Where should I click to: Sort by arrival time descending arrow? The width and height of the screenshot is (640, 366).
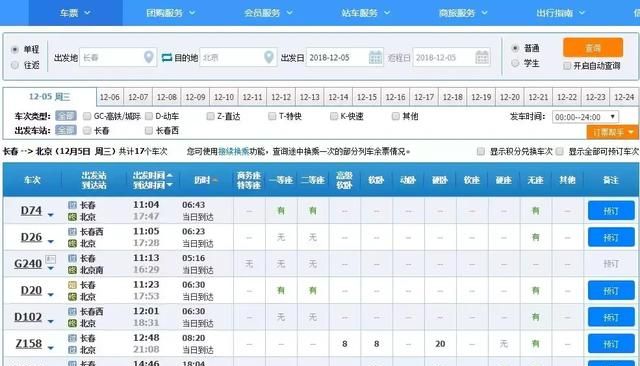point(169,185)
